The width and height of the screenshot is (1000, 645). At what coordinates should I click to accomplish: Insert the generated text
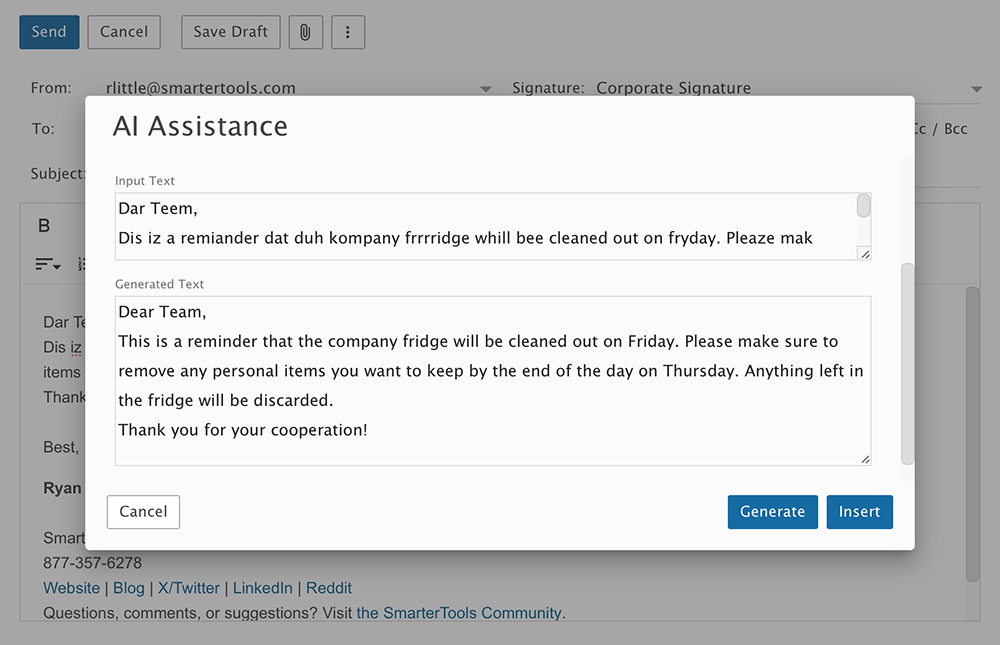[x=859, y=512]
